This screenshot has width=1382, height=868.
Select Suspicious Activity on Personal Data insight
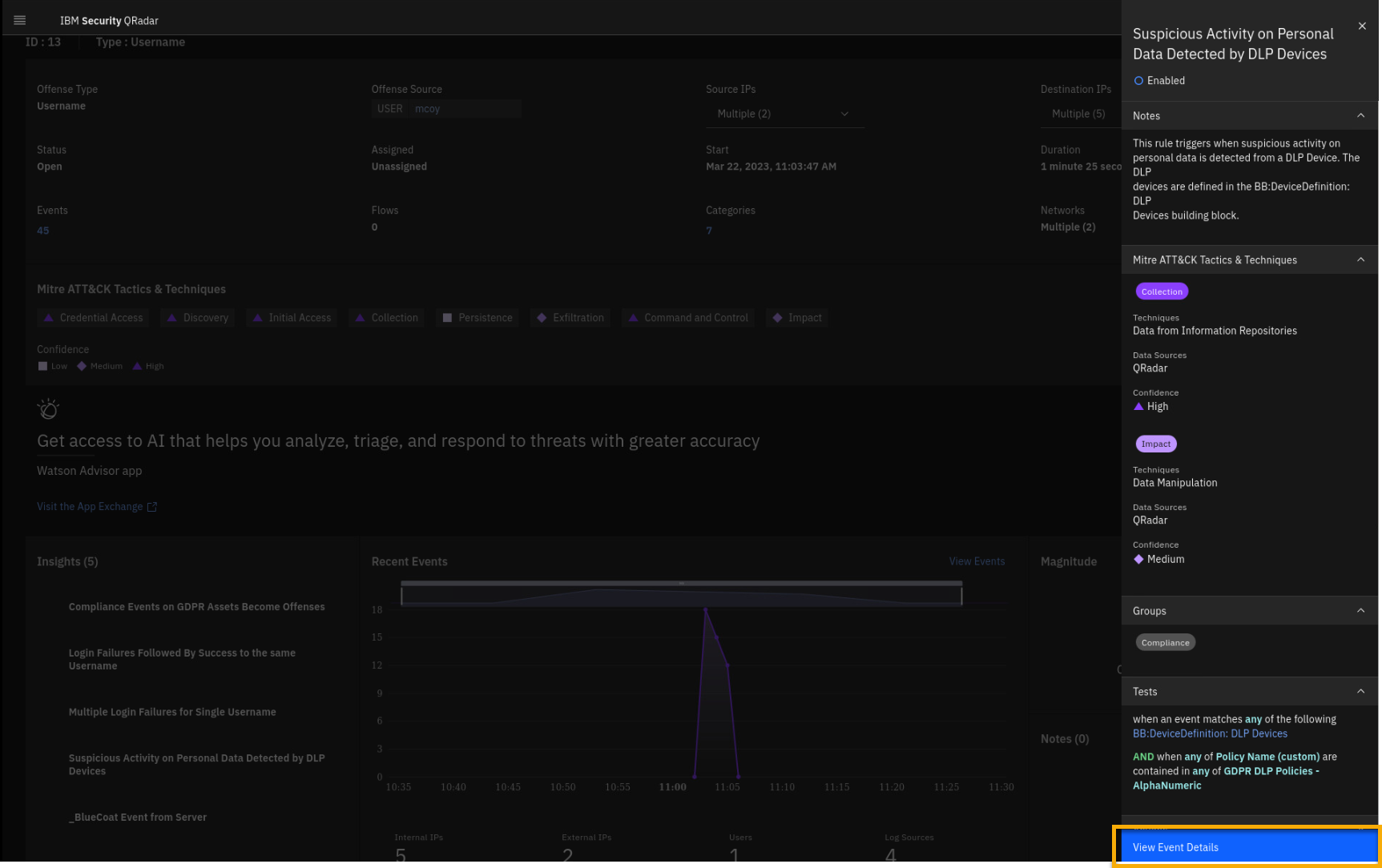196,764
